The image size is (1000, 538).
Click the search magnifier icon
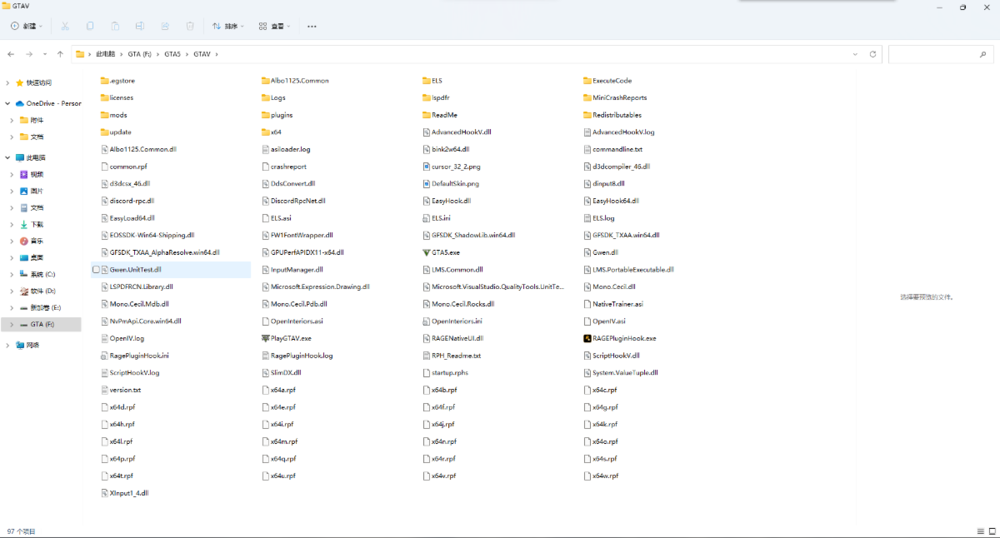(983, 54)
